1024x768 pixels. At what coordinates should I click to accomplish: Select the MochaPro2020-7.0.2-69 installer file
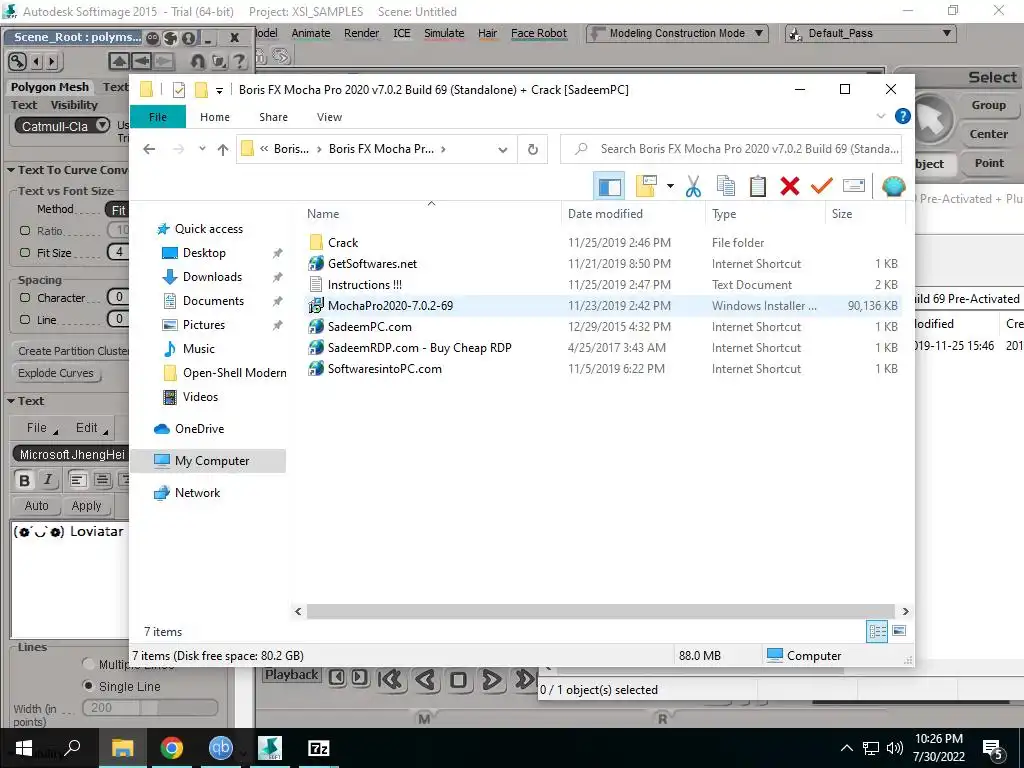pos(391,306)
